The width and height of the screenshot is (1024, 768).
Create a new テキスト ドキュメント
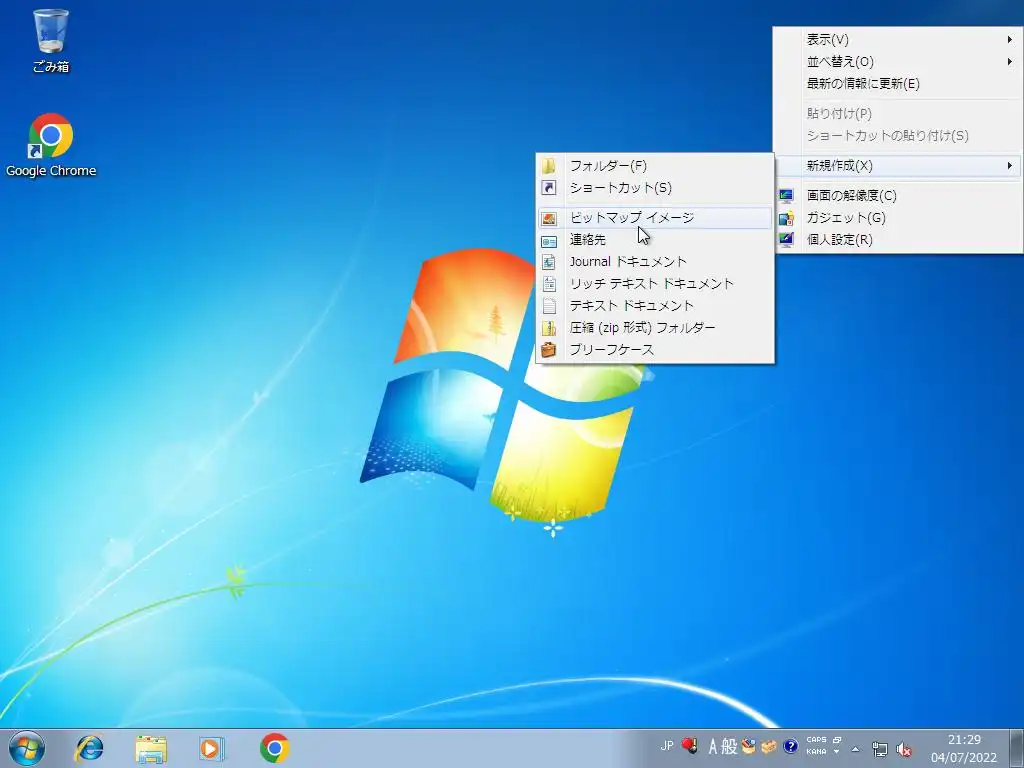coord(655,306)
